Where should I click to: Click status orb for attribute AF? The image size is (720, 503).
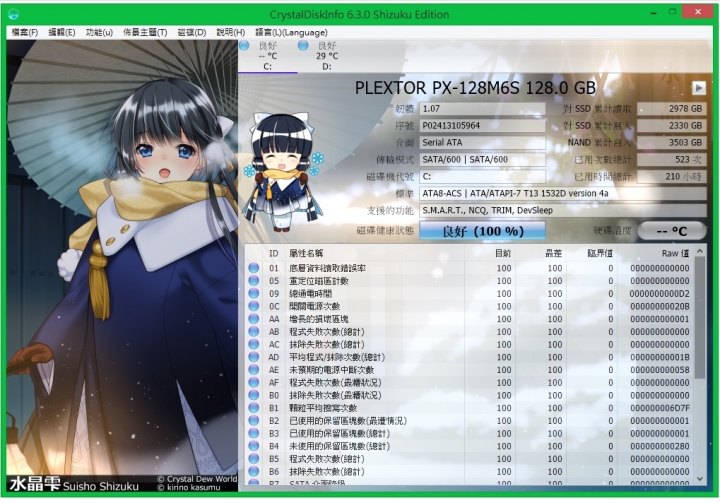coord(253,382)
